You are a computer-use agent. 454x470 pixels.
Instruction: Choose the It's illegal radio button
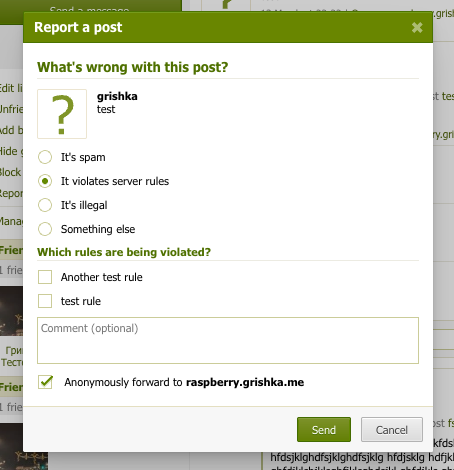tap(45, 205)
